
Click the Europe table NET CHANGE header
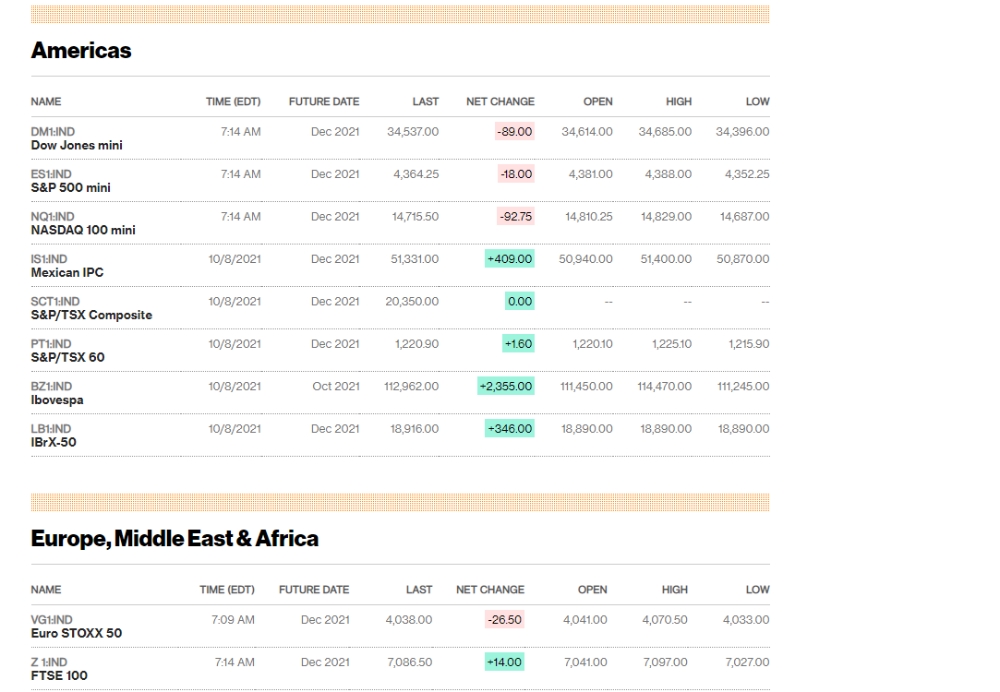coord(490,590)
